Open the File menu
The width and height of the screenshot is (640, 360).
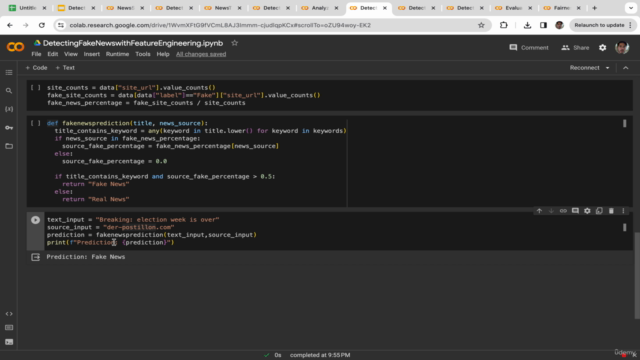(x=36, y=54)
